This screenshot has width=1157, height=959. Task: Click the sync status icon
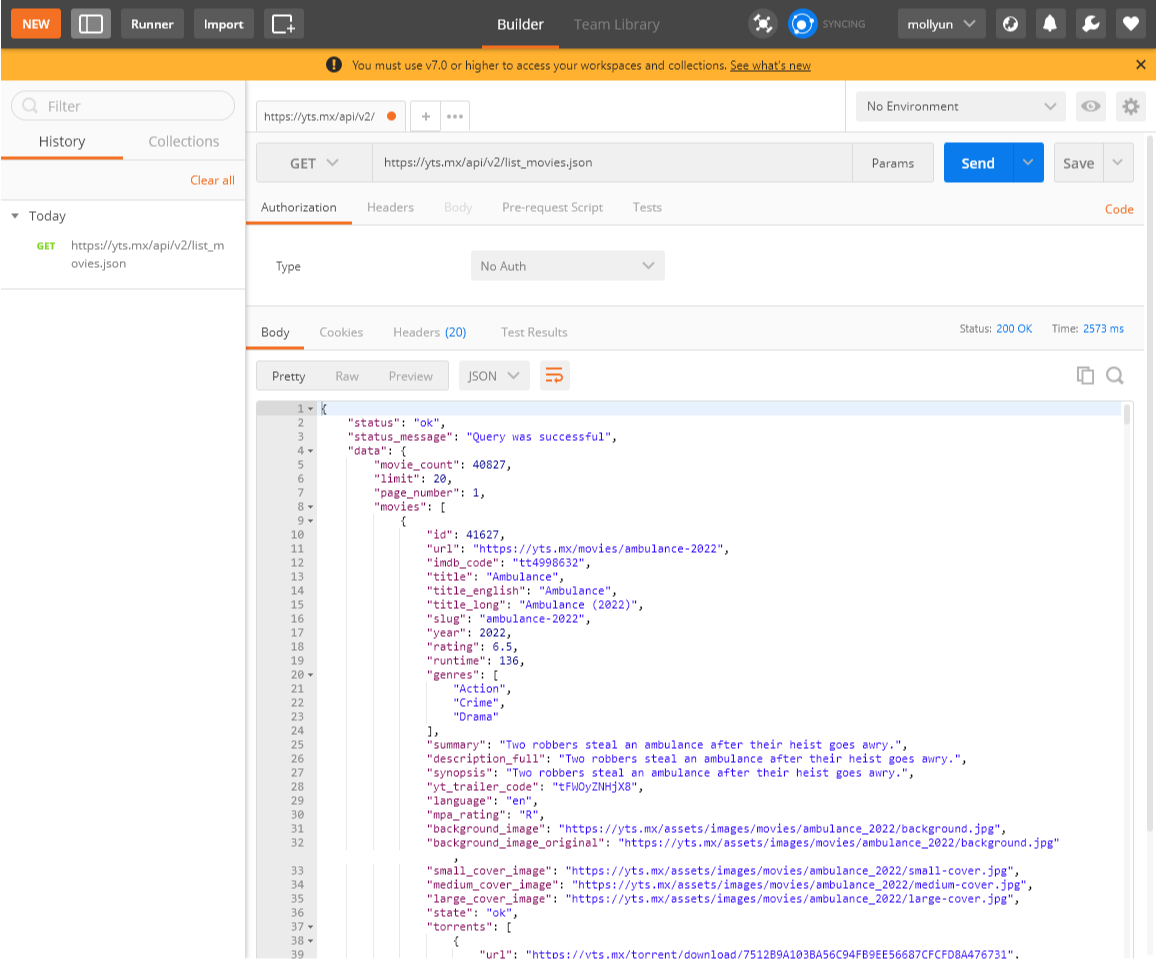(x=802, y=24)
